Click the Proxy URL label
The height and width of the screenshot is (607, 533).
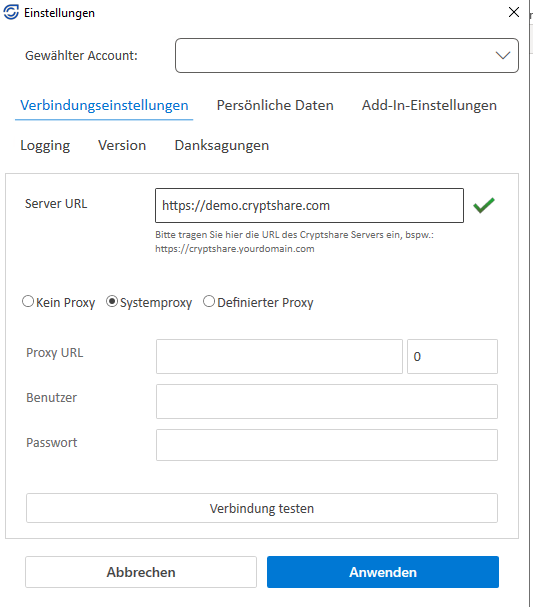pyautogui.click(x=55, y=353)
